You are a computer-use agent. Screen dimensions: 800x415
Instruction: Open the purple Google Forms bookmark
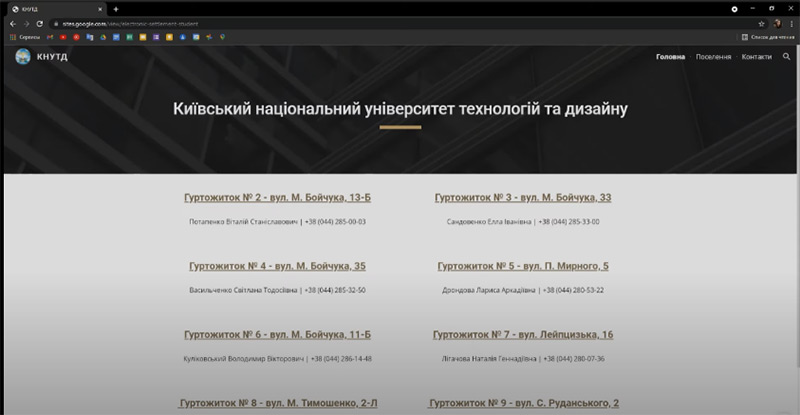click(156, 37)
